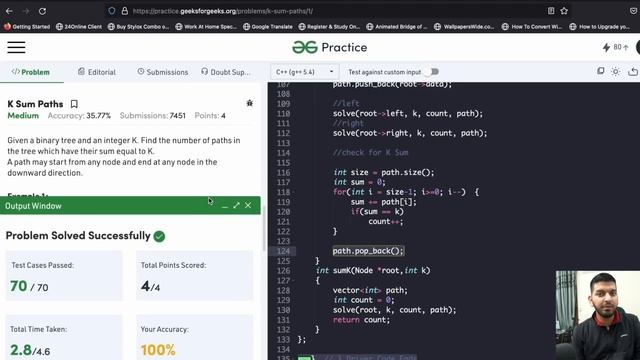Open the Submissions tab
This screenshot has width=640, height=360.
163,72
